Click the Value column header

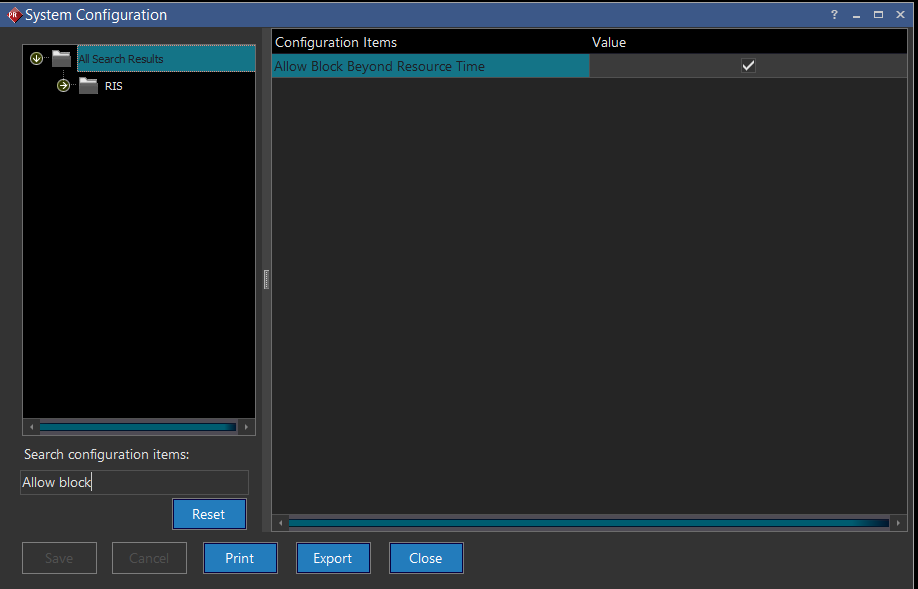pyautogui.click(x=609, y=42)
